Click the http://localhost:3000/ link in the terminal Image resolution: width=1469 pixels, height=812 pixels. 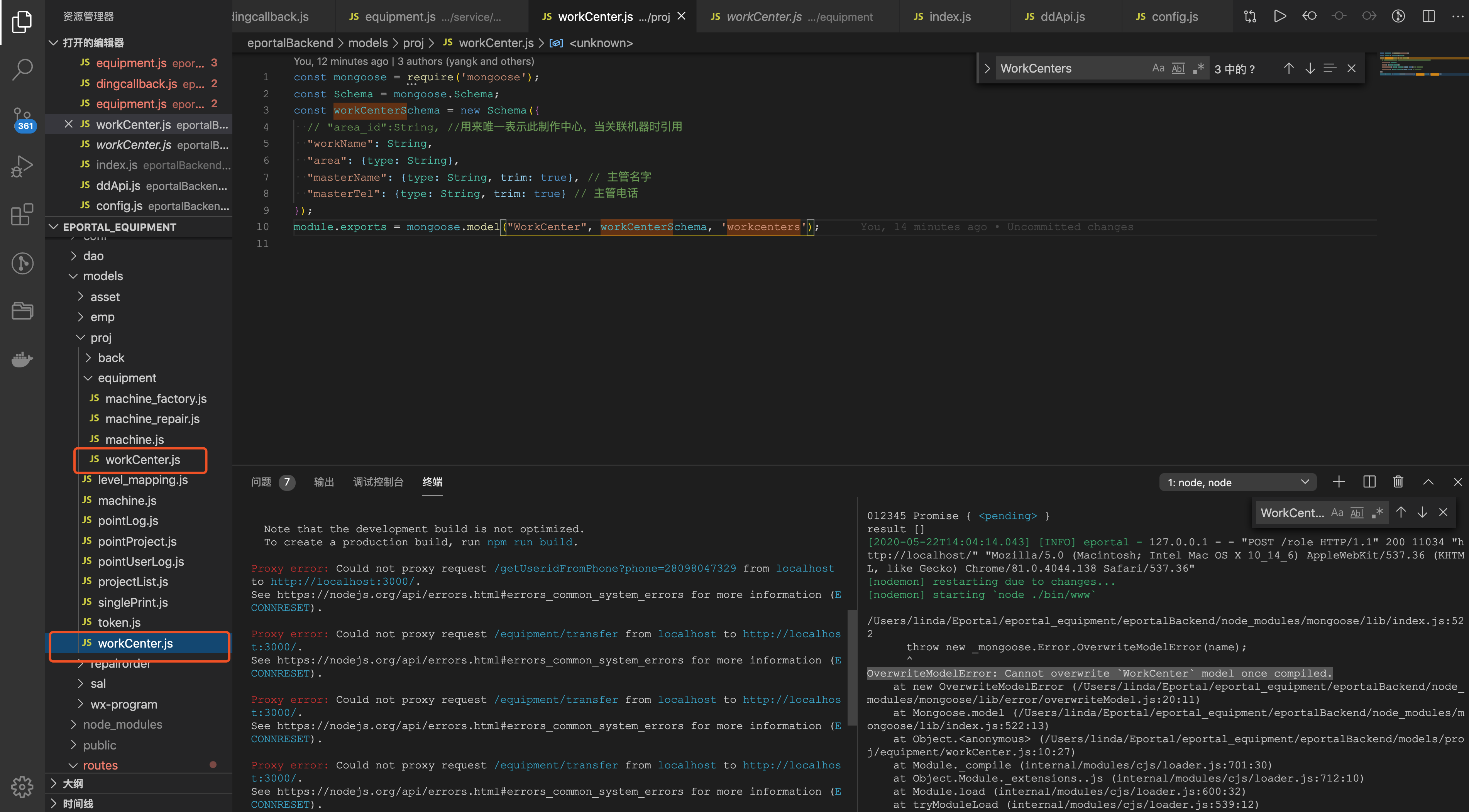(342, 582)
